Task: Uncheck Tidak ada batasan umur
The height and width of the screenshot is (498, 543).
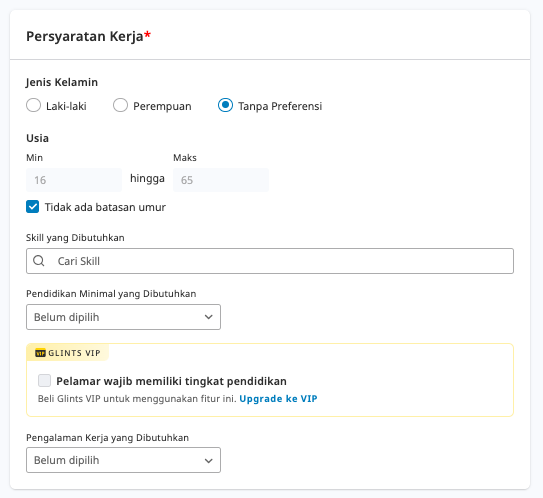Action: (33, 207)
